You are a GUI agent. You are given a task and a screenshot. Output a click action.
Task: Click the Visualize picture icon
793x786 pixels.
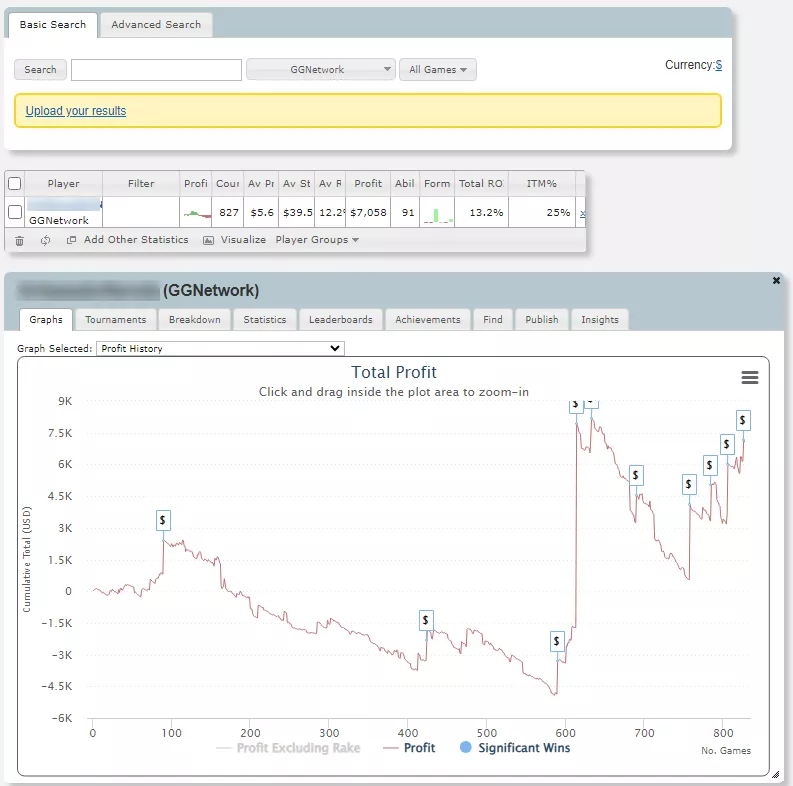coord(208,240)
